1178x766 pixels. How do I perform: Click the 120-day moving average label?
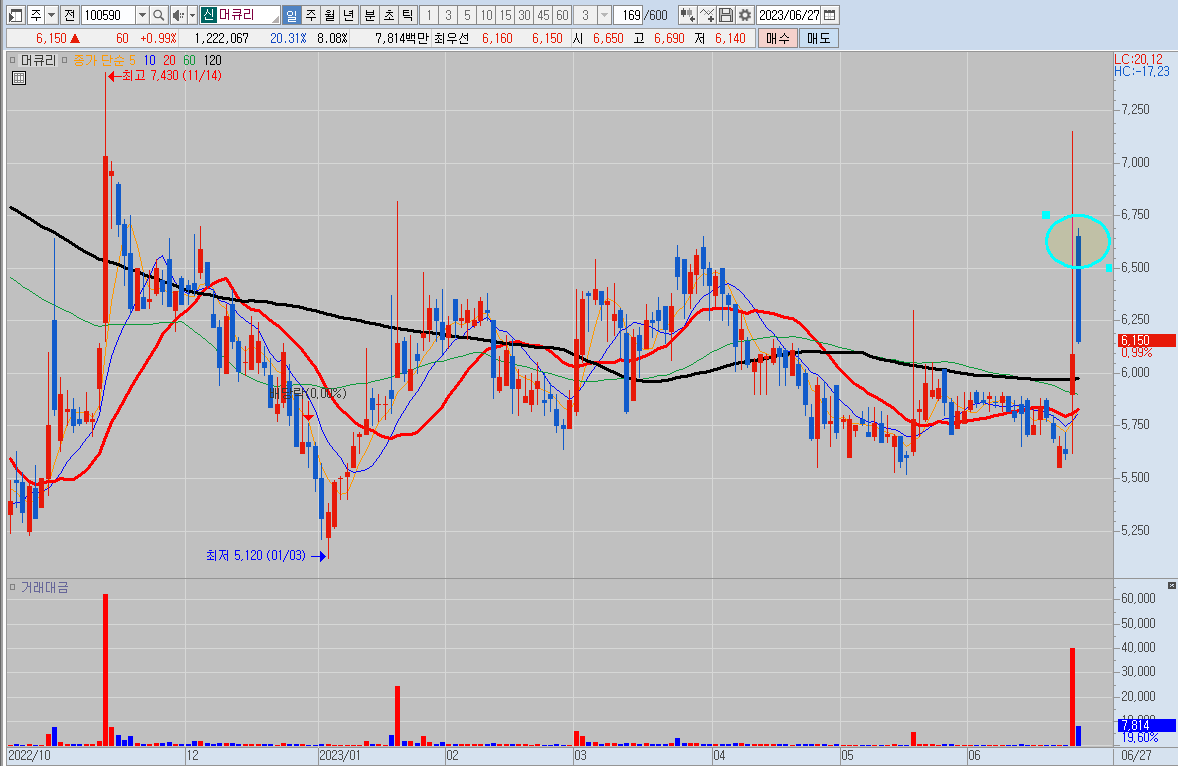[213, 60]
